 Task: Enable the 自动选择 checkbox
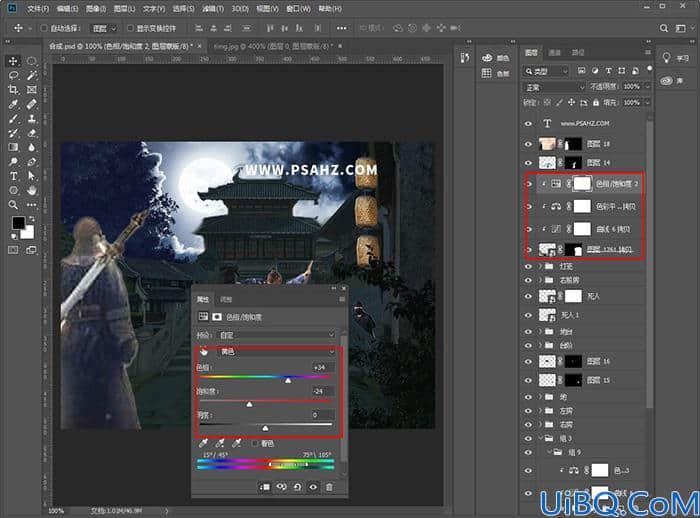coord(44,28)
